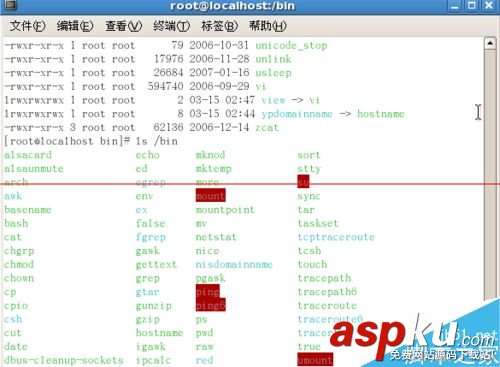Click the mktemp entry
Viewport: 500px width, 367px height.
click(x=213, y=168)
